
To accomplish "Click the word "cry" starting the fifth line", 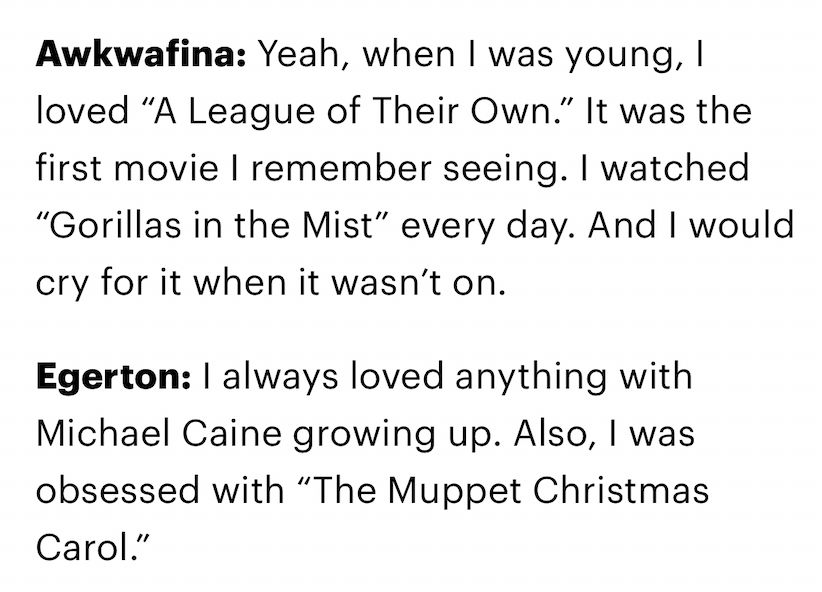I will (x=62, y=284).
